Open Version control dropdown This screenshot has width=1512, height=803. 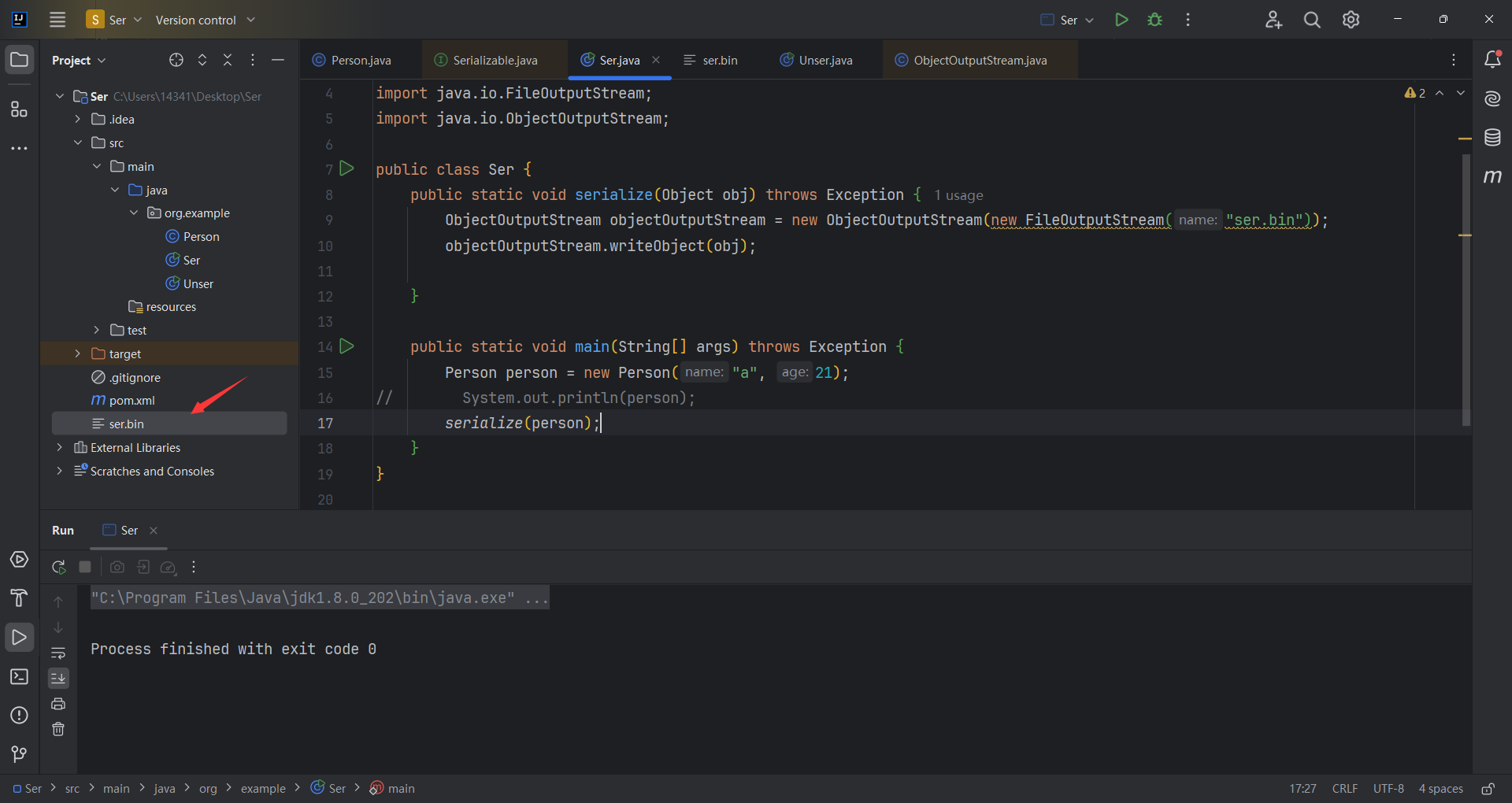coord(206,20)
